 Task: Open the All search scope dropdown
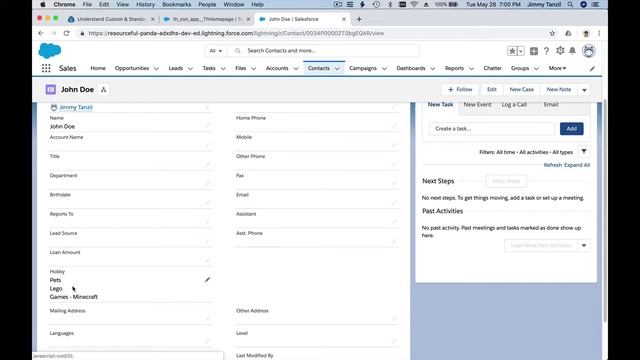(216, 51)
